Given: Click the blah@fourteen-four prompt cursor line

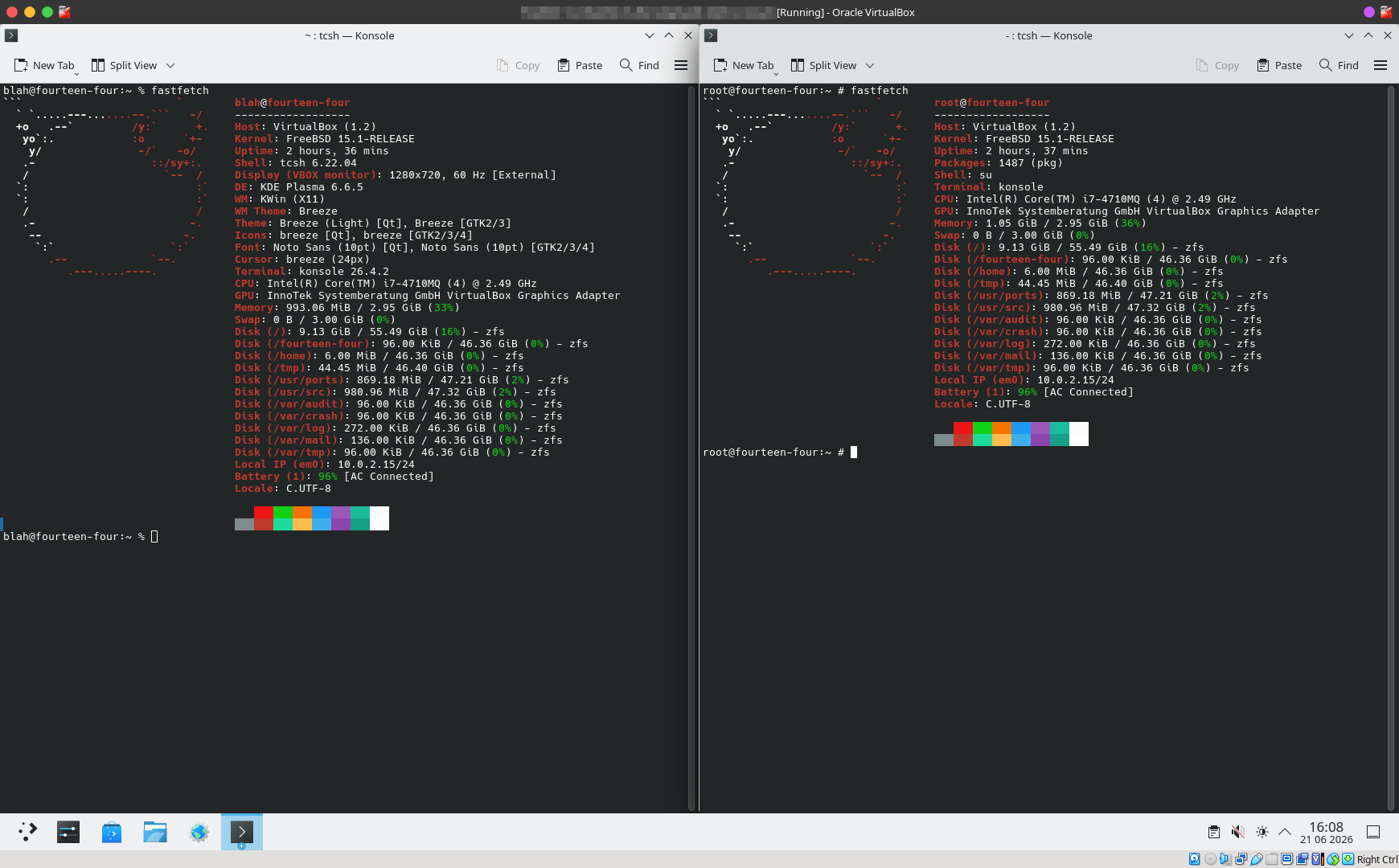Looking at the screenshot, I should pos(80,536).
